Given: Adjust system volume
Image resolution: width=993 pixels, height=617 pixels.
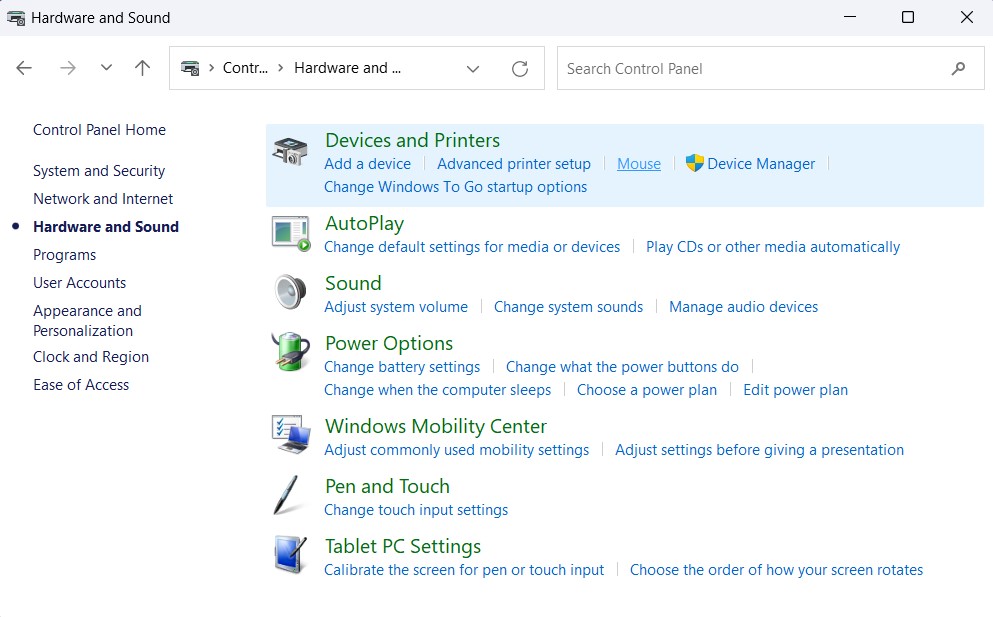Looking at the screenshot, I should coord(396,307).
